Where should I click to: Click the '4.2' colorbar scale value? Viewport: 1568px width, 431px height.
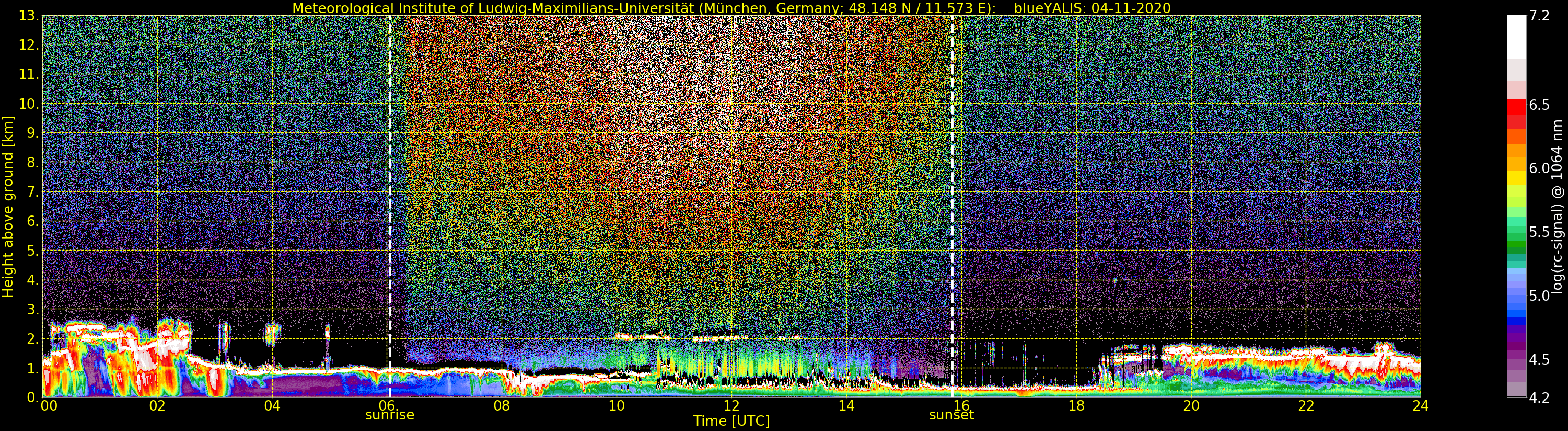(x=1539, y=398)
